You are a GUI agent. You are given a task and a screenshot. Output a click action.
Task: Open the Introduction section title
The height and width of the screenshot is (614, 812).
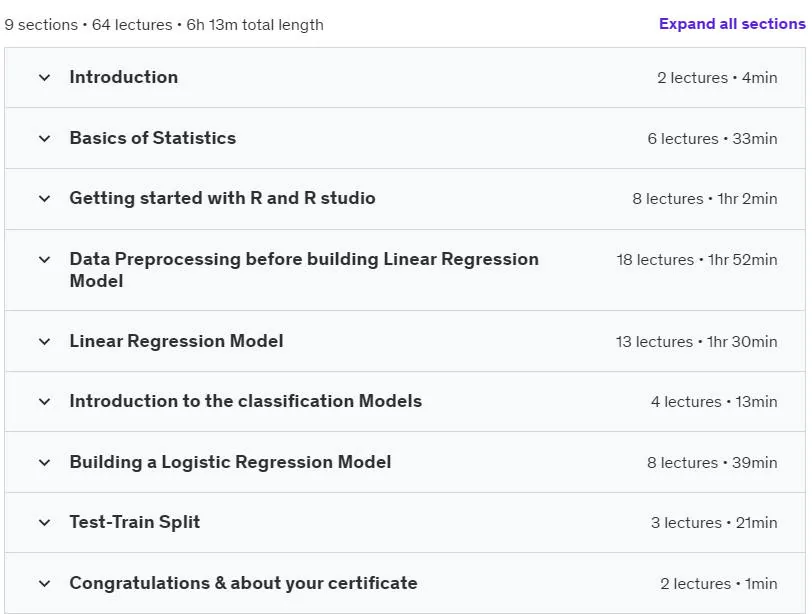point(124,77)
